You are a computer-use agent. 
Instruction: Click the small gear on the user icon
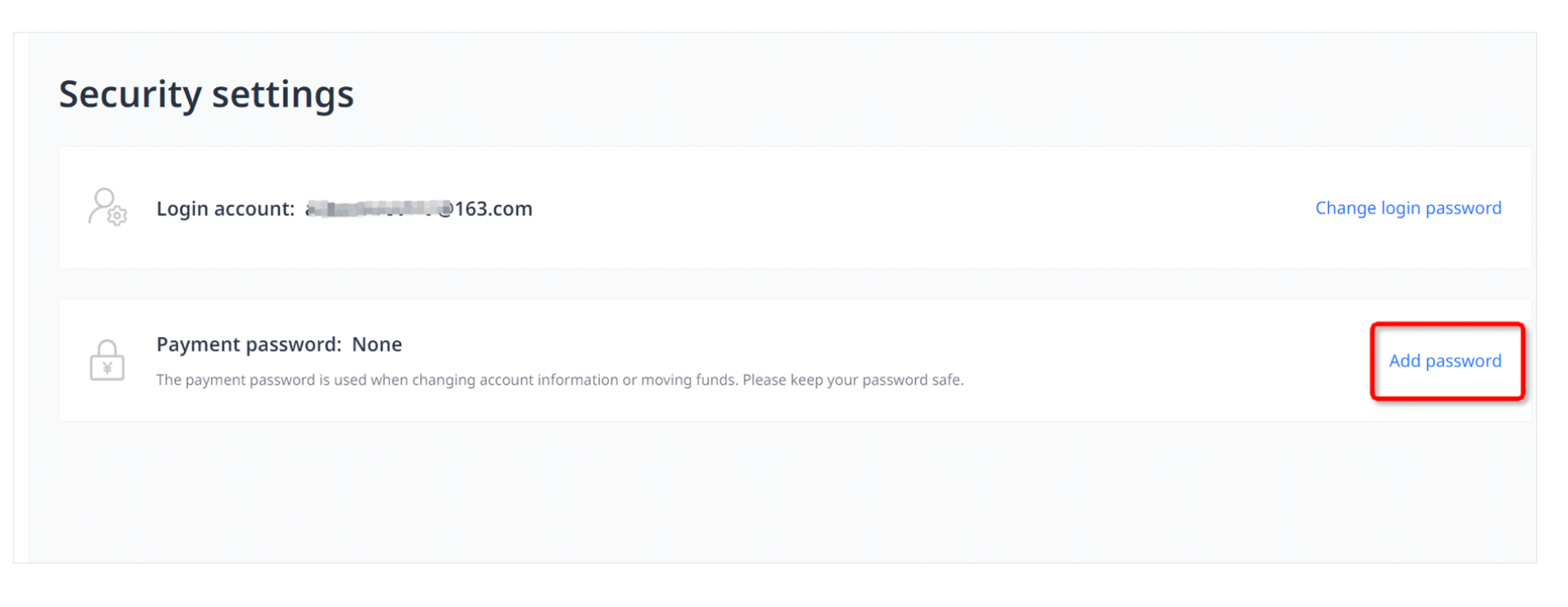click(x=118, y=216)
